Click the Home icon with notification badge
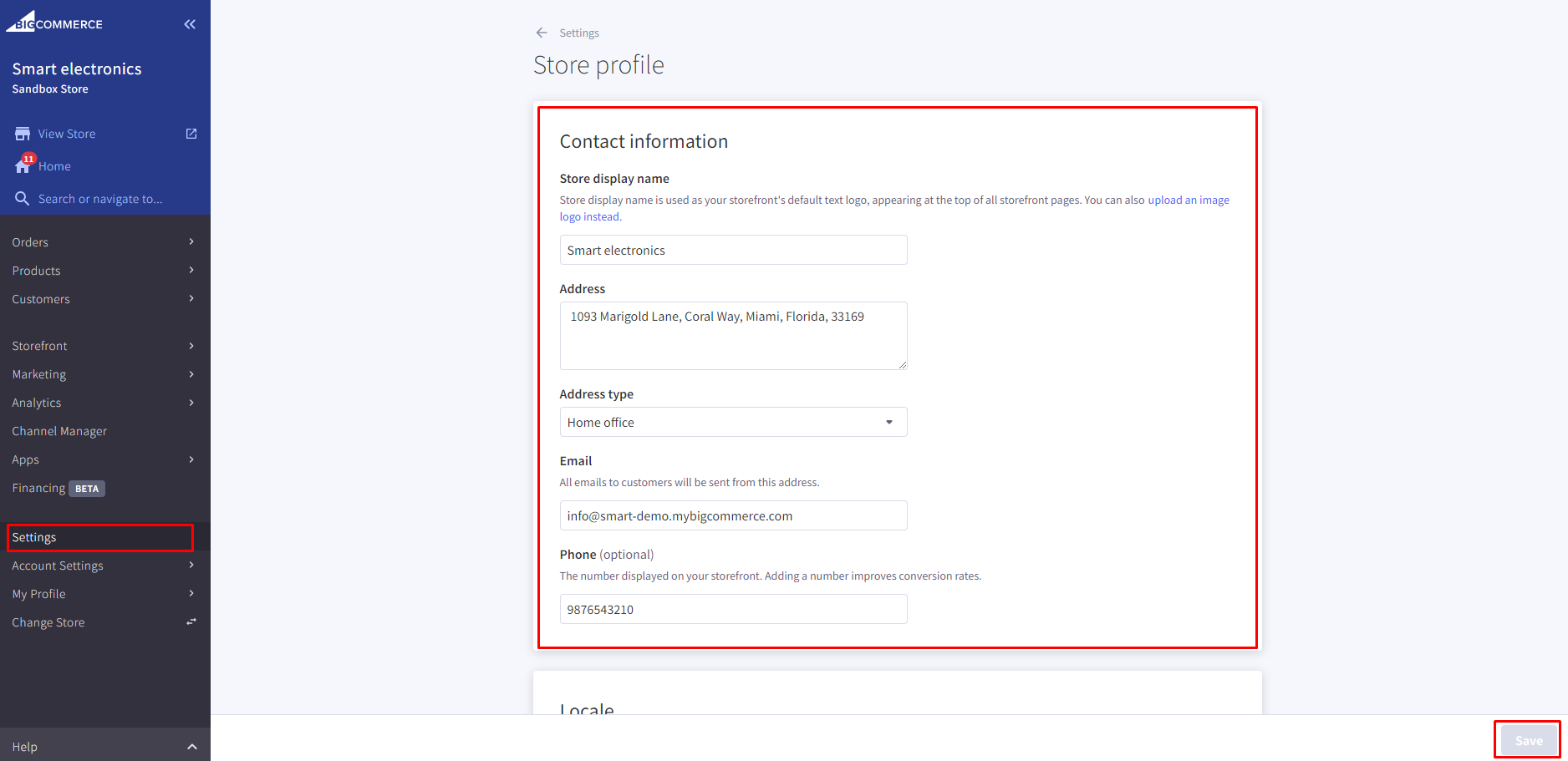 pos(23,166)
